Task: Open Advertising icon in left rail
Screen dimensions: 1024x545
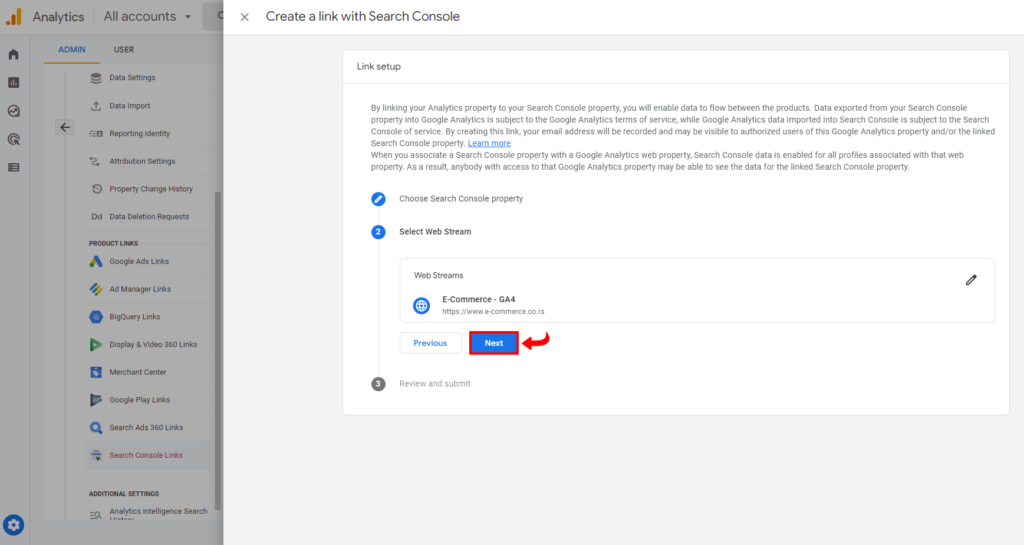Action: (13, 139)
